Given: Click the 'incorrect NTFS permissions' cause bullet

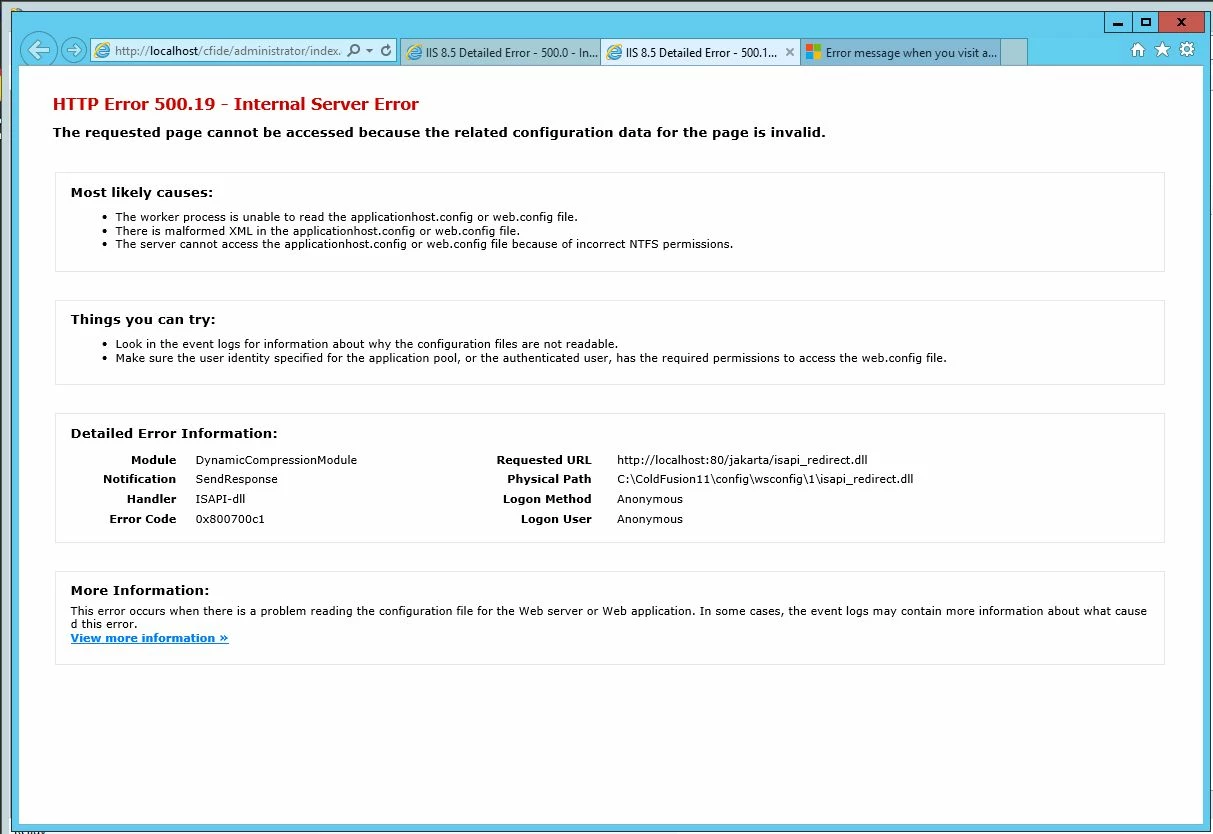Looking at the screenshot, I should (424, 244).
